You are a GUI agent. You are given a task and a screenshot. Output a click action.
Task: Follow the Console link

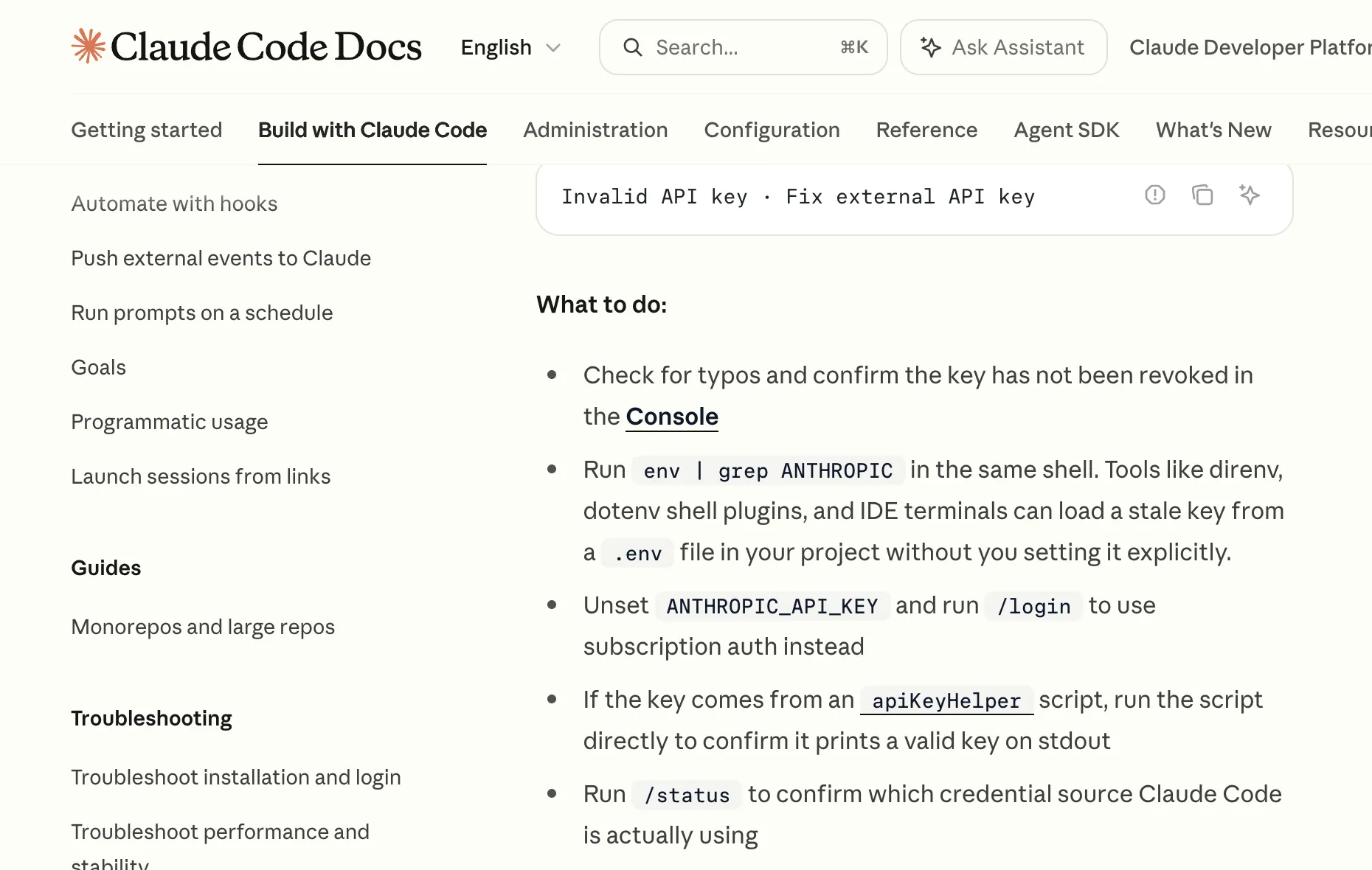click(x=672, y=417)
